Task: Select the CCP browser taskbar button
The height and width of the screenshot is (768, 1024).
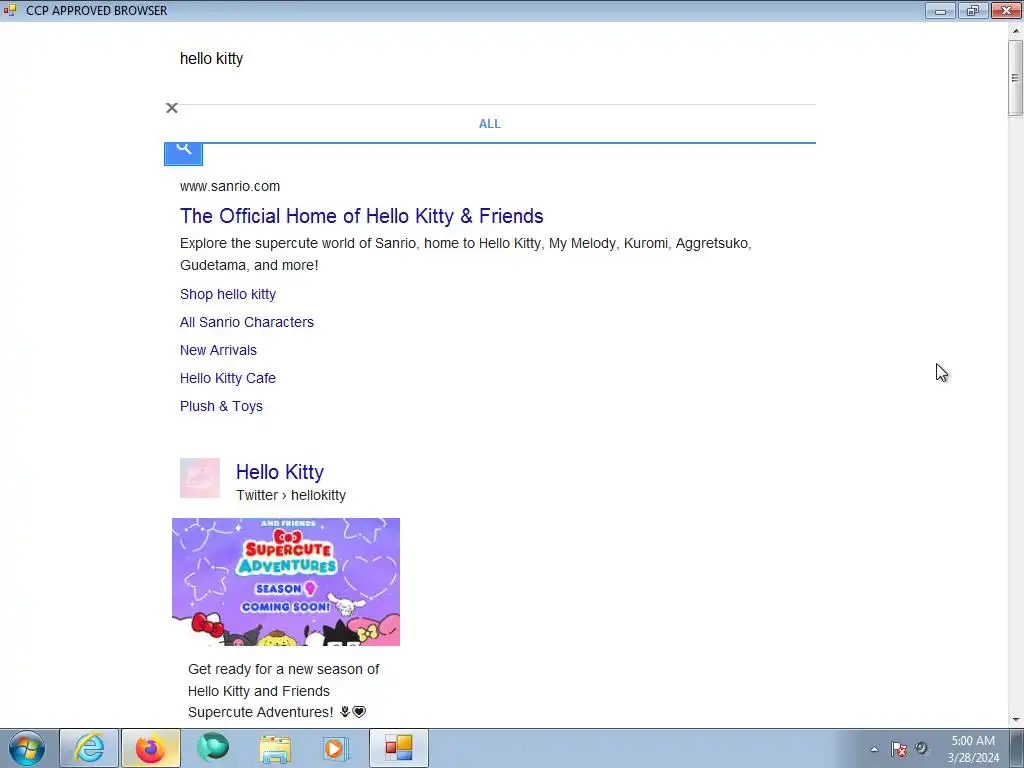Action: [399, 748]
